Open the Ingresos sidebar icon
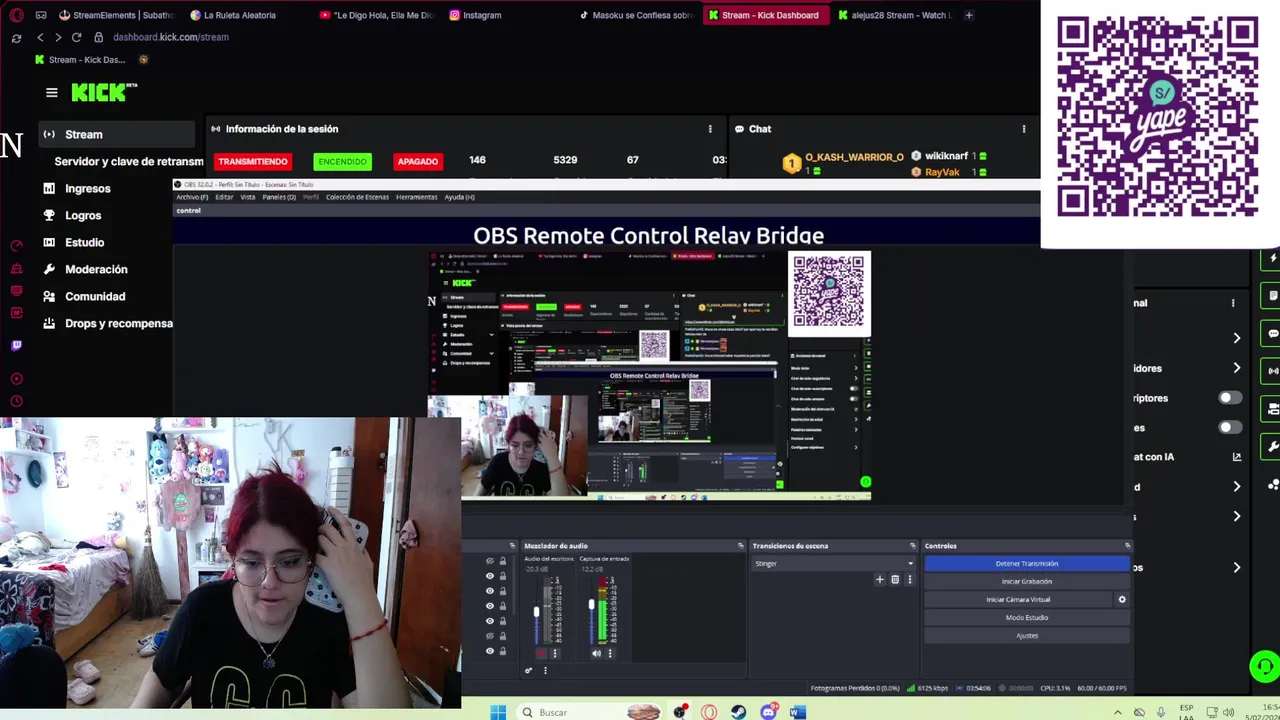Viewport: 1280px width, 720px height. (x=49, y=188)
